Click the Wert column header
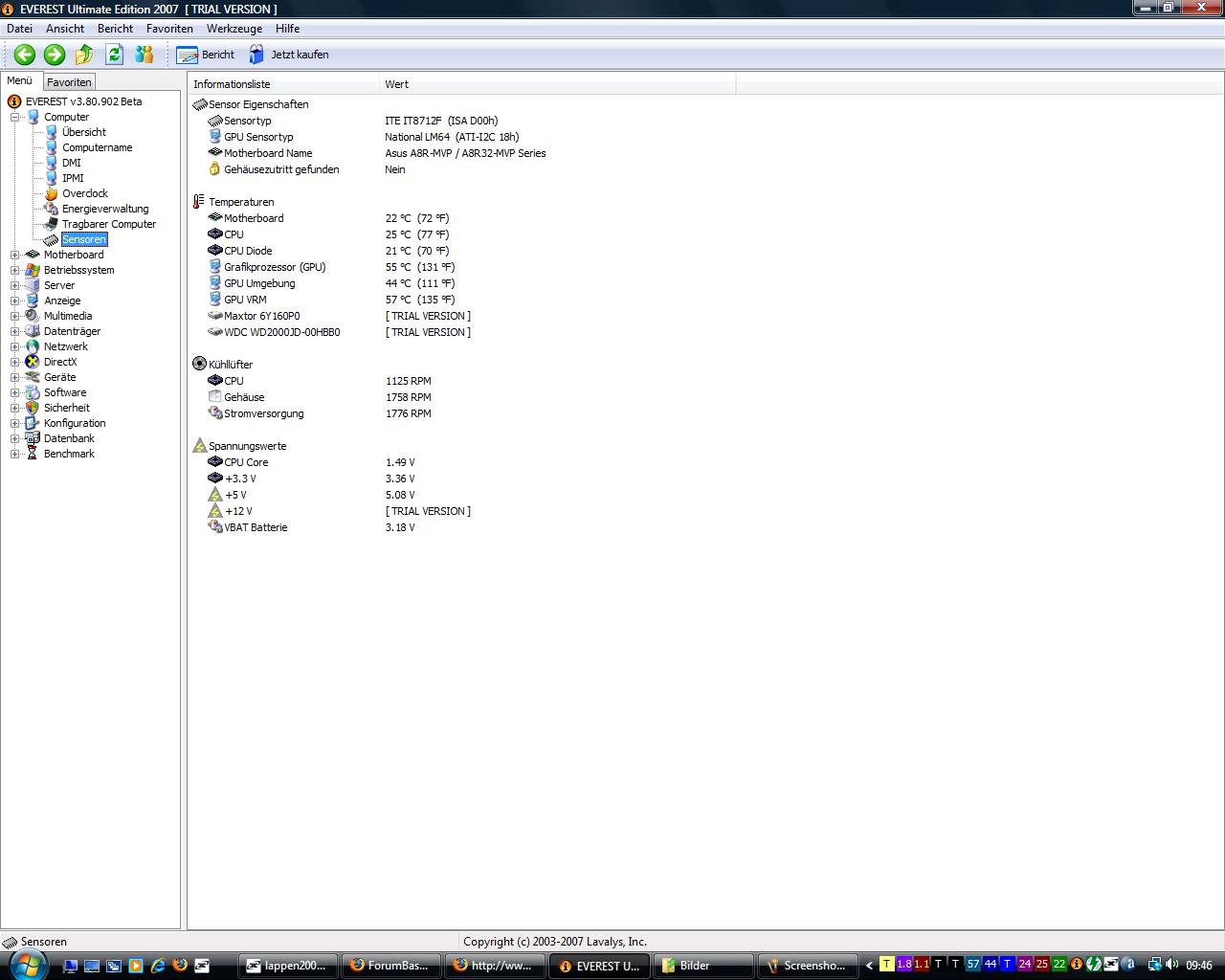This screenshot has height=980, width=1225. tap(558, 84)
